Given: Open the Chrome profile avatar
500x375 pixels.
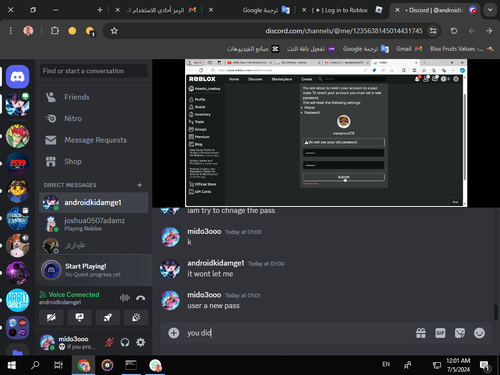Looking at the screenshot, I should tap(28, 31).
